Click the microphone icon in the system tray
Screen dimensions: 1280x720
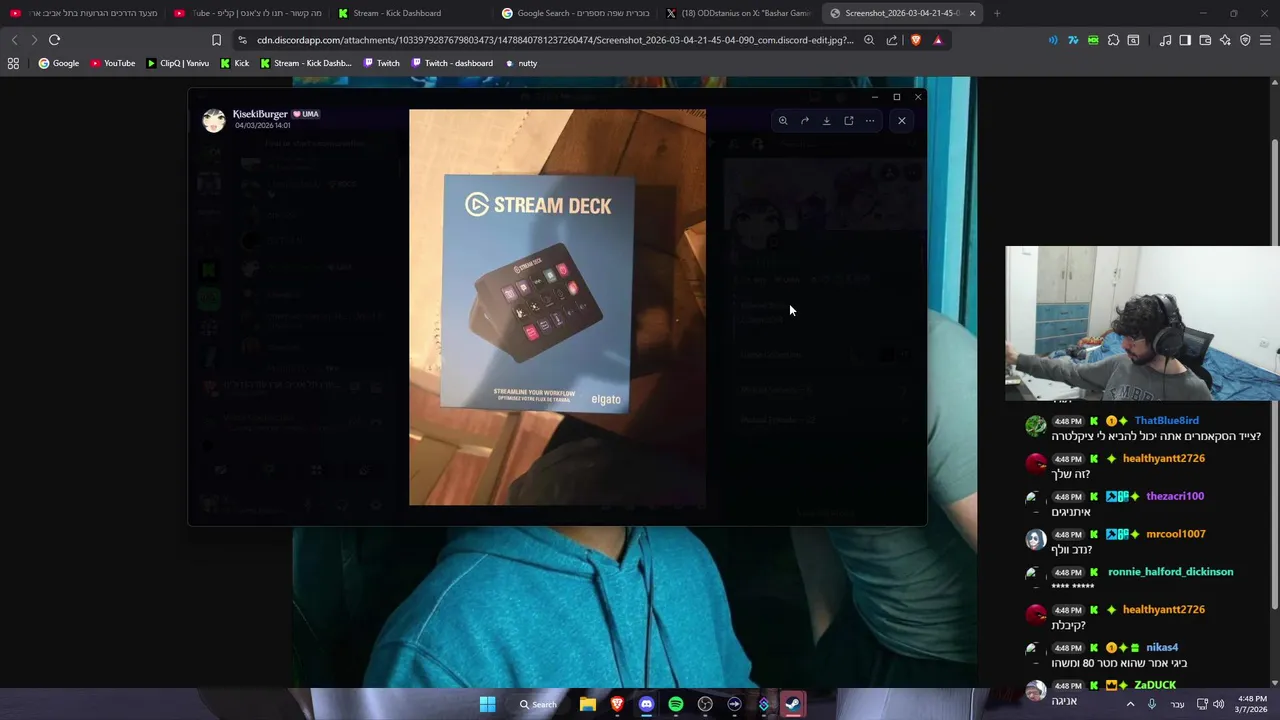(1152, 704)
